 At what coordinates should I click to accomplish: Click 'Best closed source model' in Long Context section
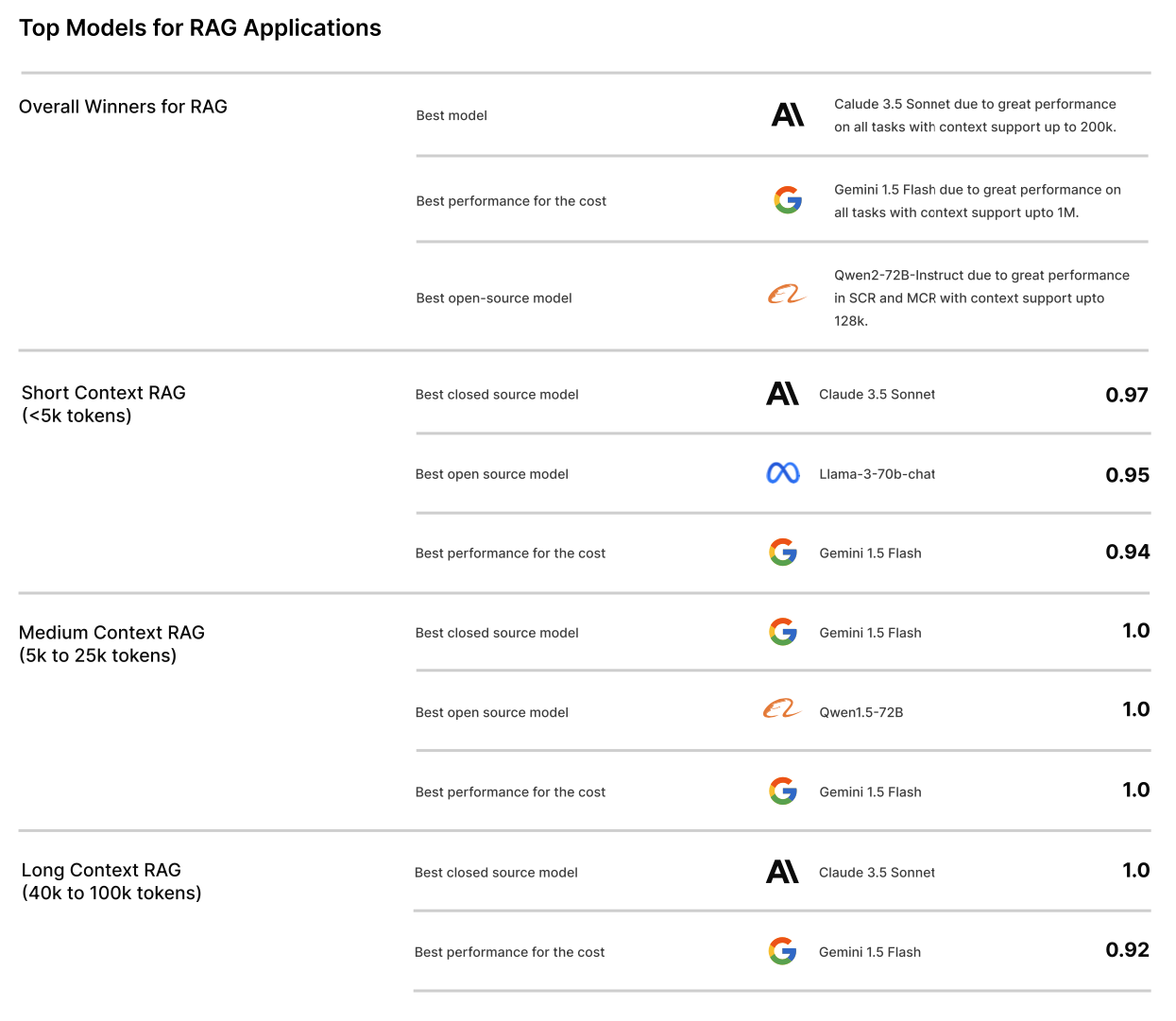(496, 873)
